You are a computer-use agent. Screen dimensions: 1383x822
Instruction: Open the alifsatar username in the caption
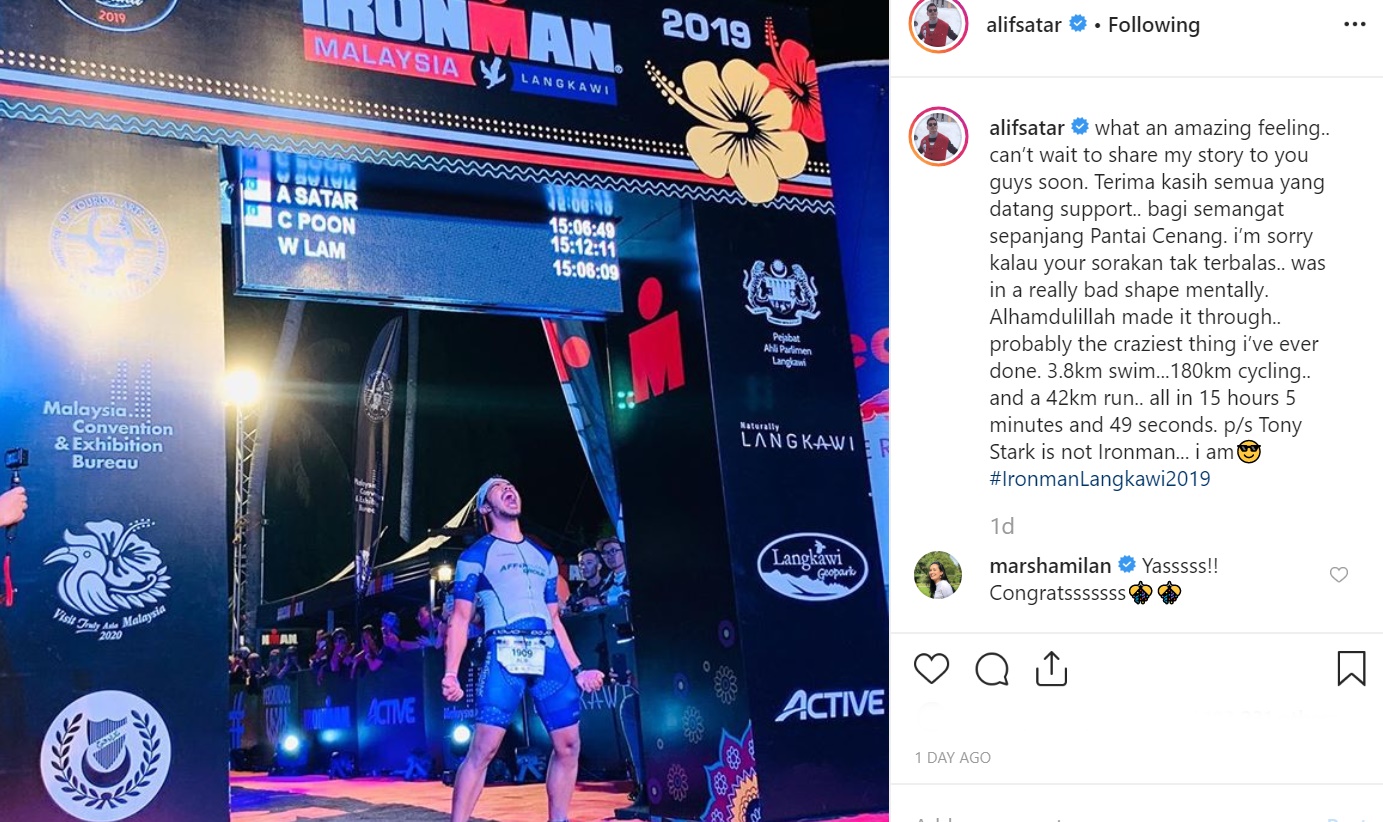click(1026, 128)
